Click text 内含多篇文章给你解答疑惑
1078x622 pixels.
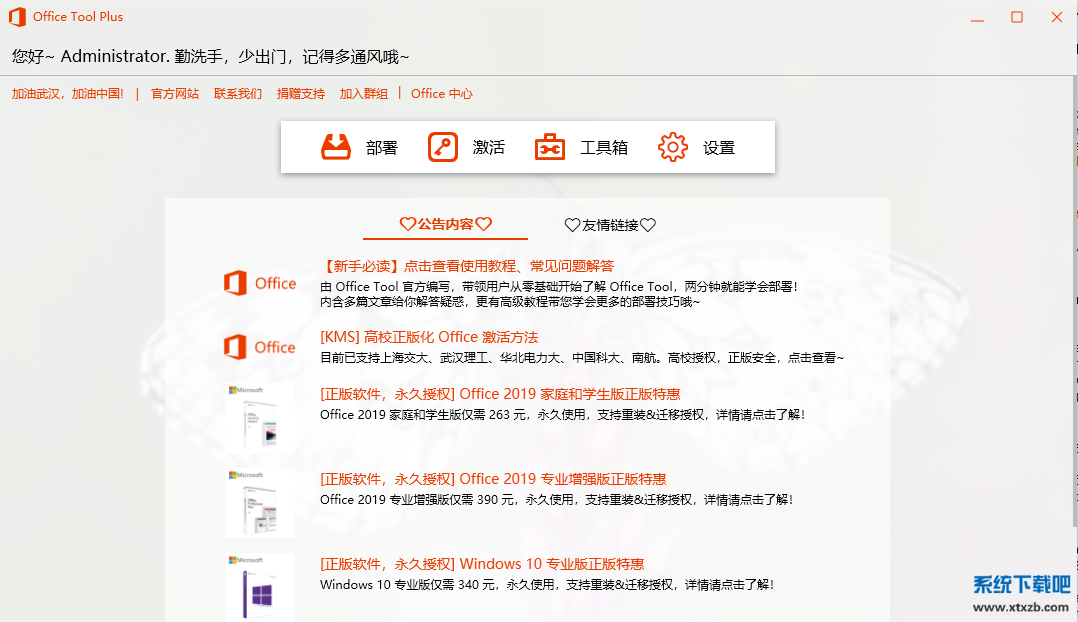pos(509,302)
